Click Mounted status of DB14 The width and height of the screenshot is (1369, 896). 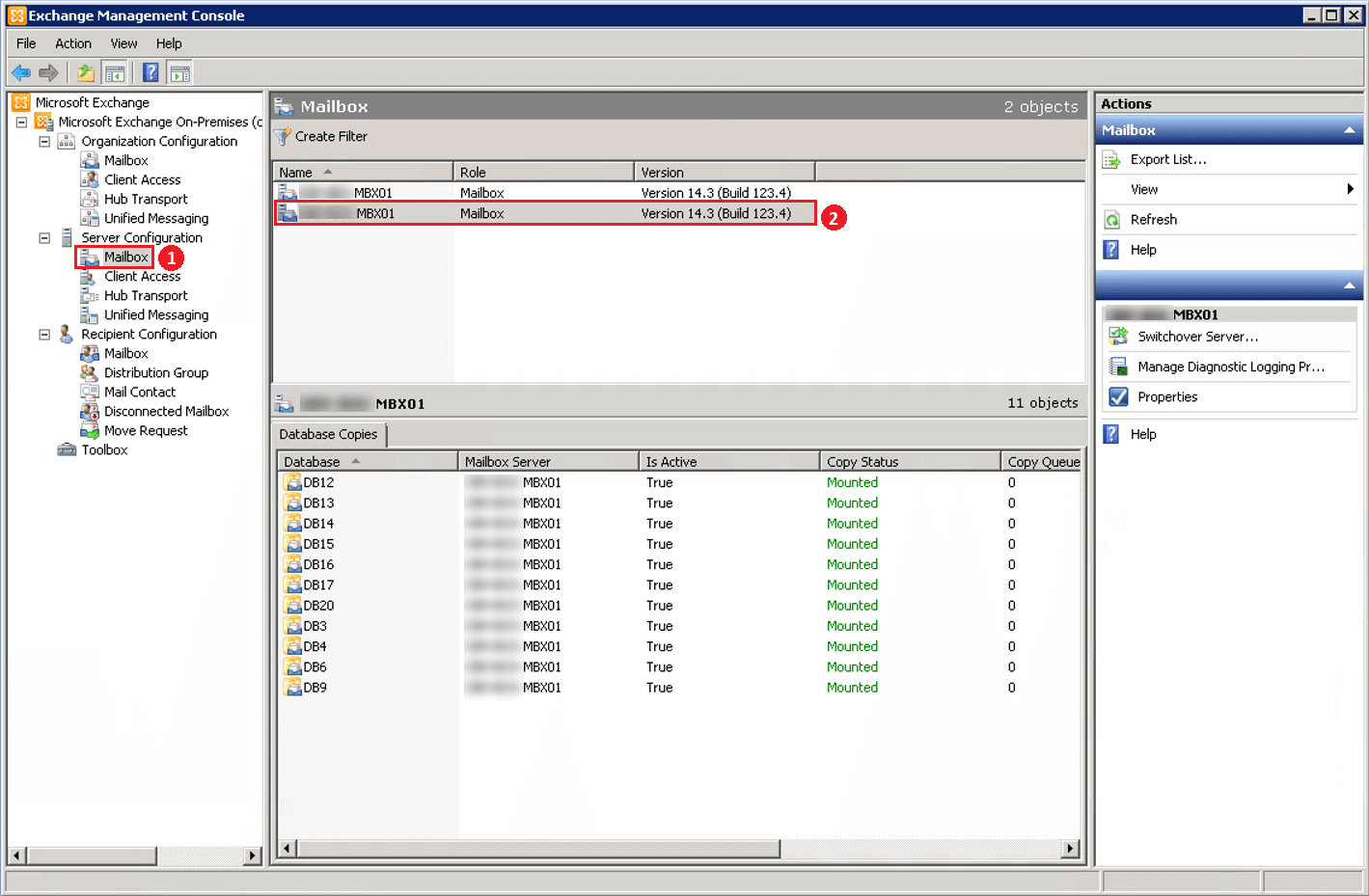(852, 524)
